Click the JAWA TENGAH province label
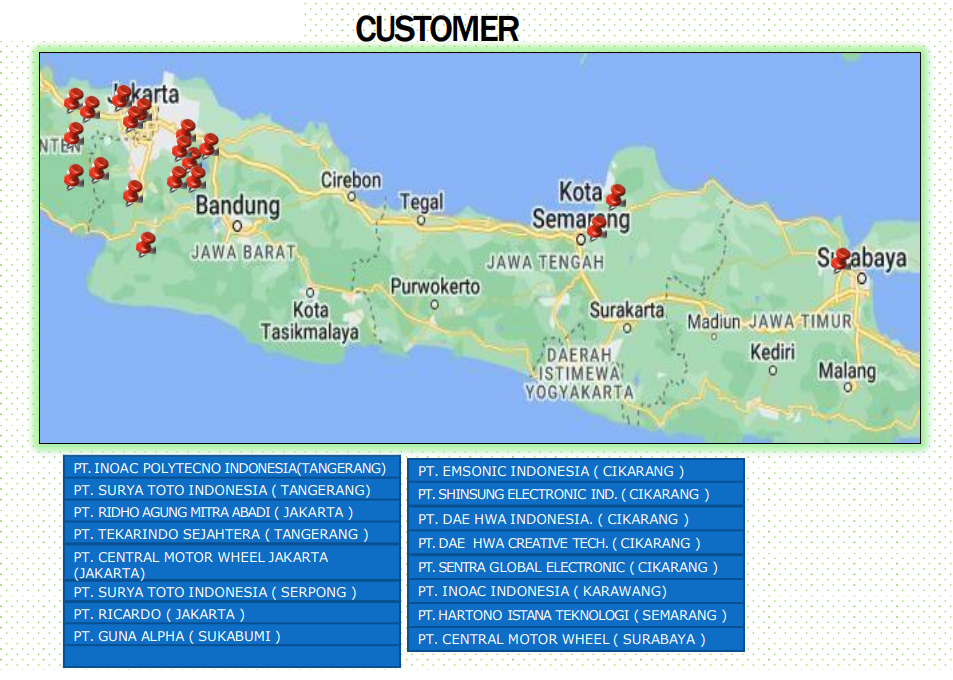953x680 pixels. 545,262
